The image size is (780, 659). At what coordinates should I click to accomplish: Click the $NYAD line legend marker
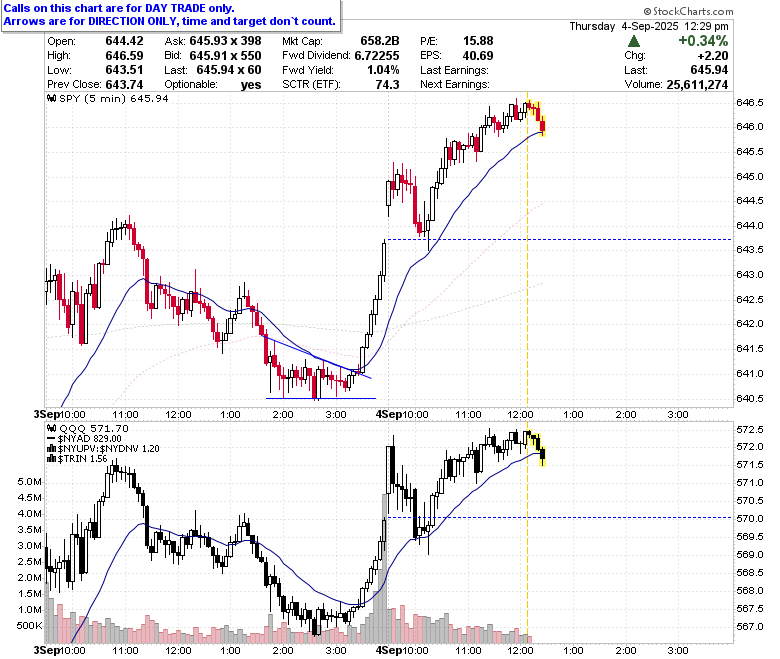pos(51,439)
